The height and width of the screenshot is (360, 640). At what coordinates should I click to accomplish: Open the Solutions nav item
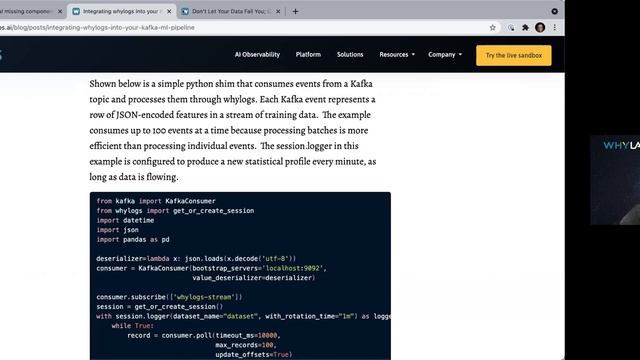[x=350, y=54]
